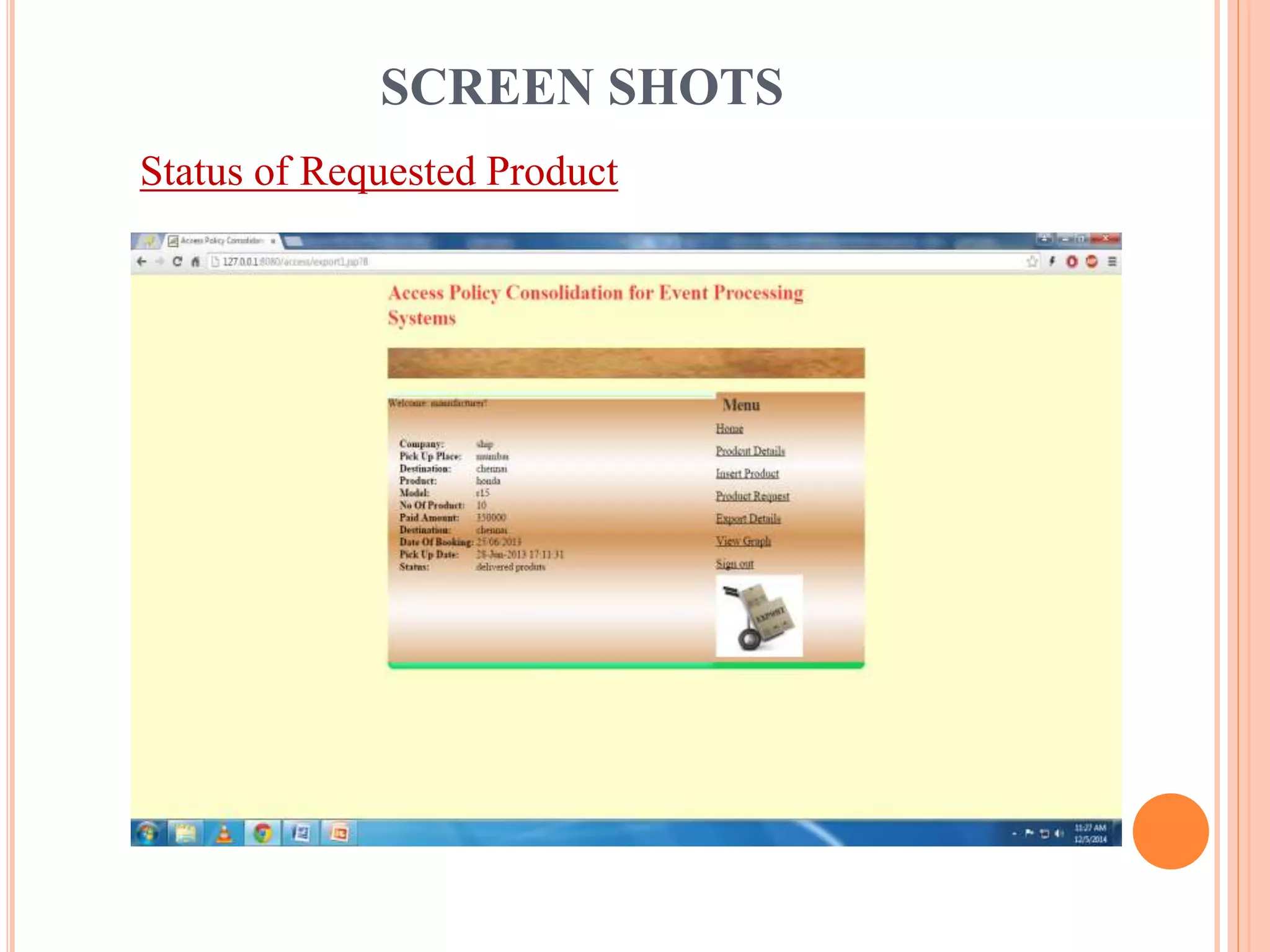This screenshot has height=952, width=1270.
Task: Open the Insert Product link
Action: point(747,474)
